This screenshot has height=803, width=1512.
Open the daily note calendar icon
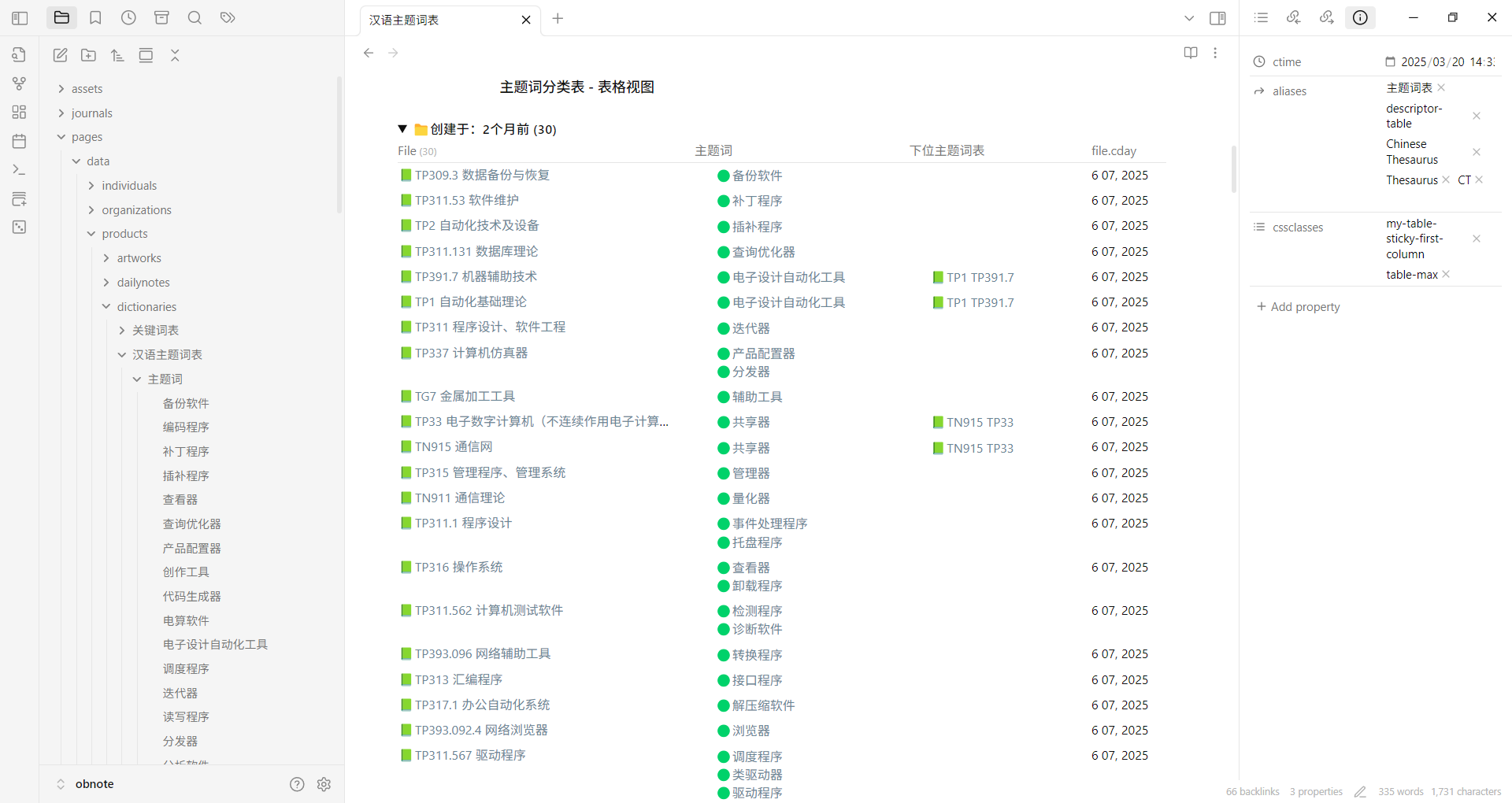20,141
